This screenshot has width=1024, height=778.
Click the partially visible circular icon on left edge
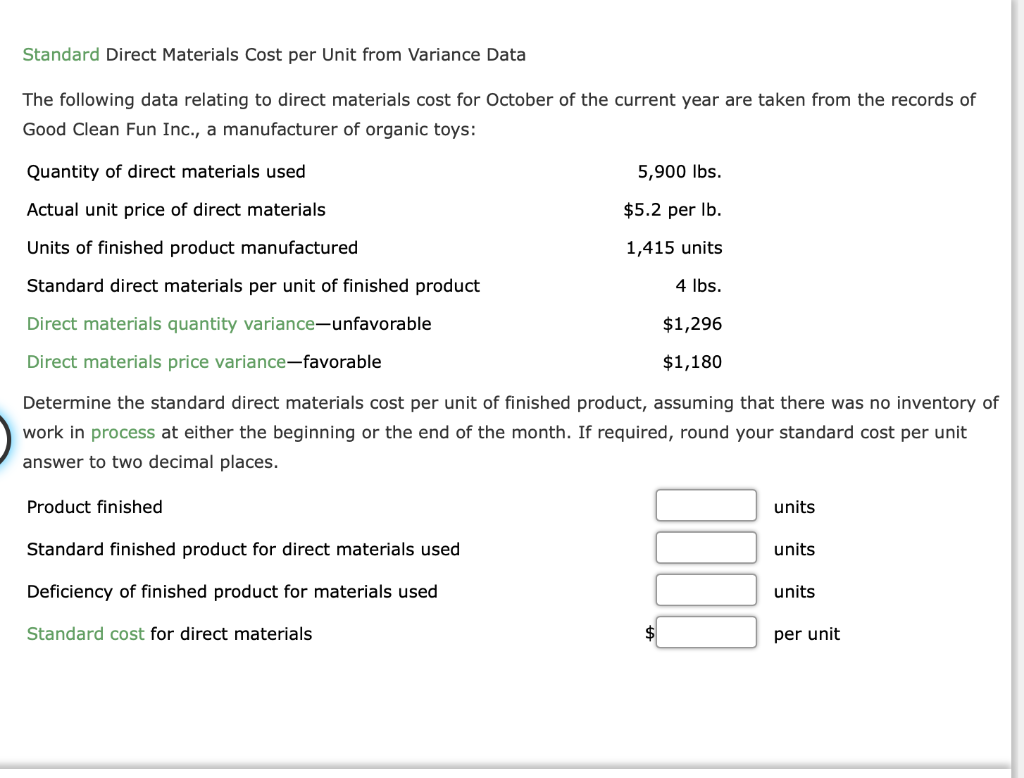pos(4,435)
